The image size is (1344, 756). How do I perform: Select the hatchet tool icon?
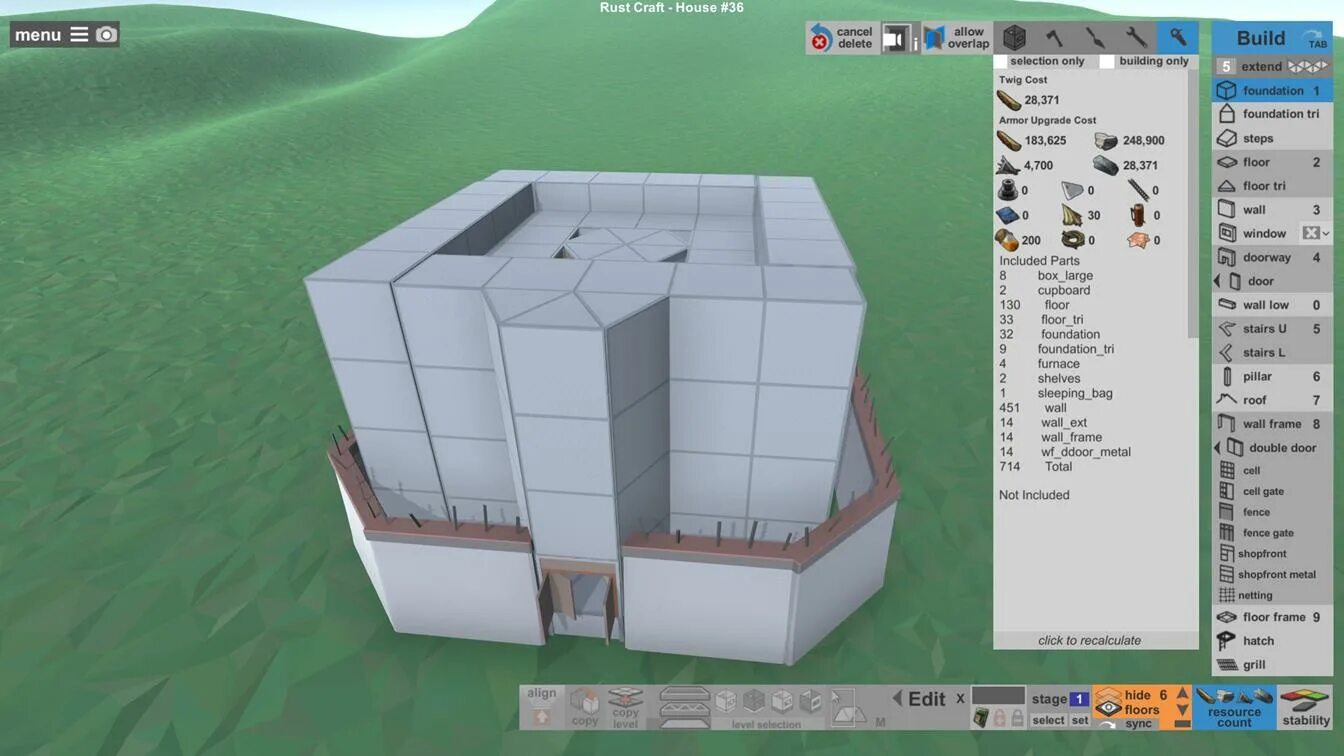click(1055, 38)
